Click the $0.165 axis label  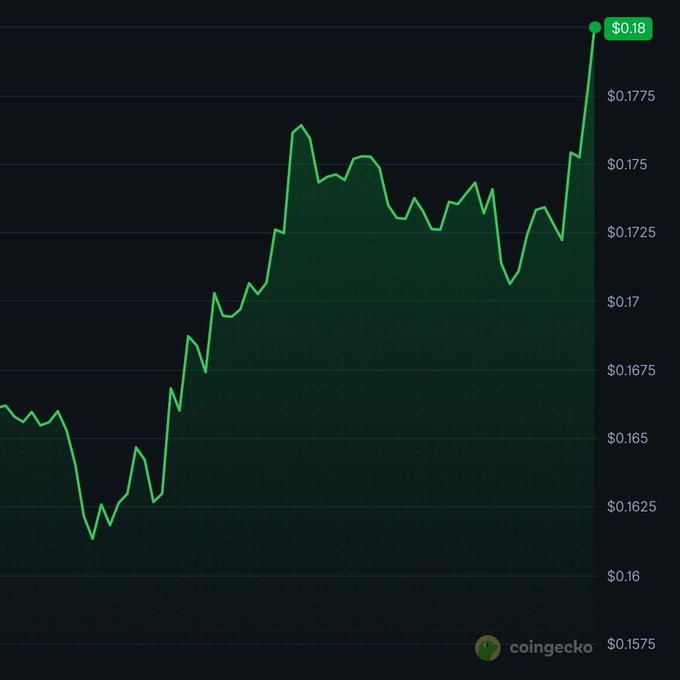[628, 438]
